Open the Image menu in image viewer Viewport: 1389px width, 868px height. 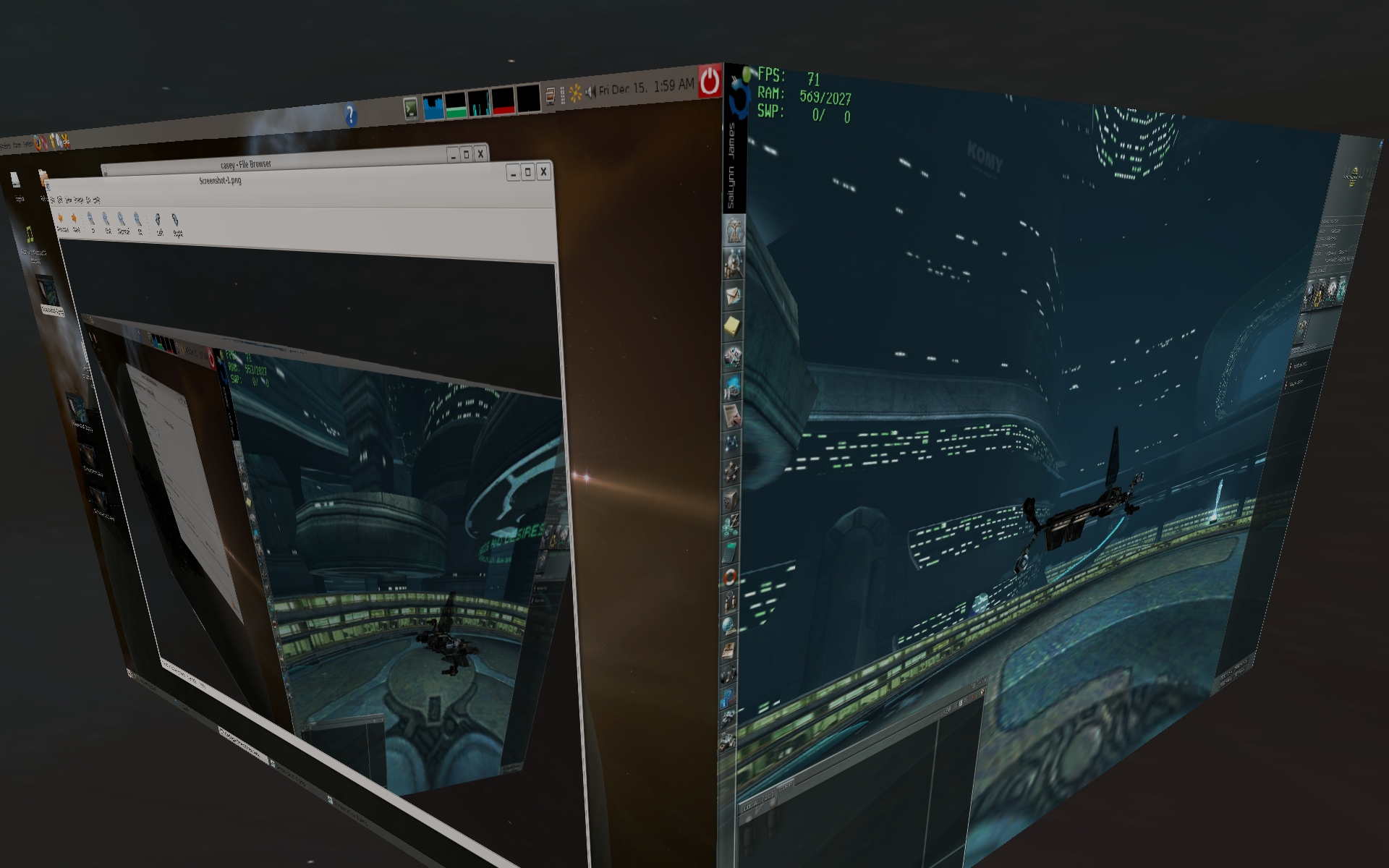coord(78,200)
